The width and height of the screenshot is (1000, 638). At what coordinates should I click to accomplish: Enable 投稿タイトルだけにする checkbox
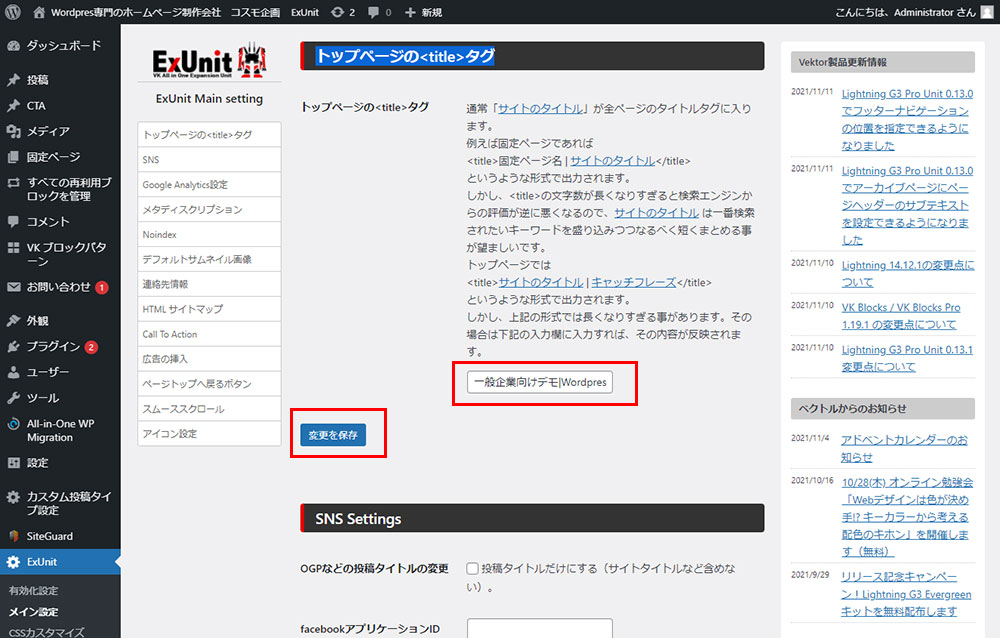pos(472,568)
